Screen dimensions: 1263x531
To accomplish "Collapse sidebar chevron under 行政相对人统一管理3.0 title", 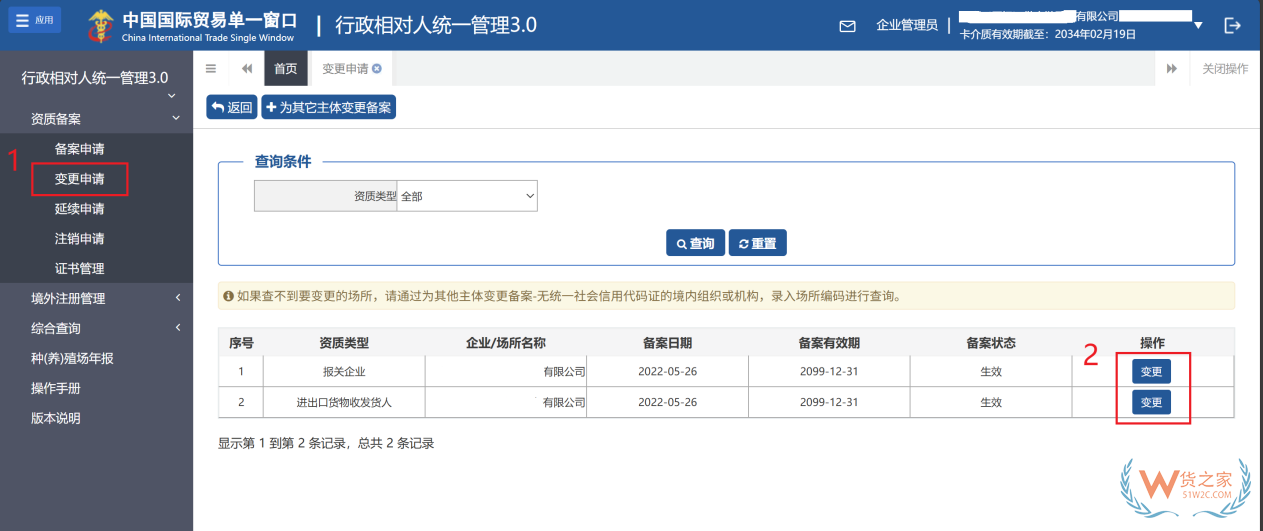I will point(171,95).
